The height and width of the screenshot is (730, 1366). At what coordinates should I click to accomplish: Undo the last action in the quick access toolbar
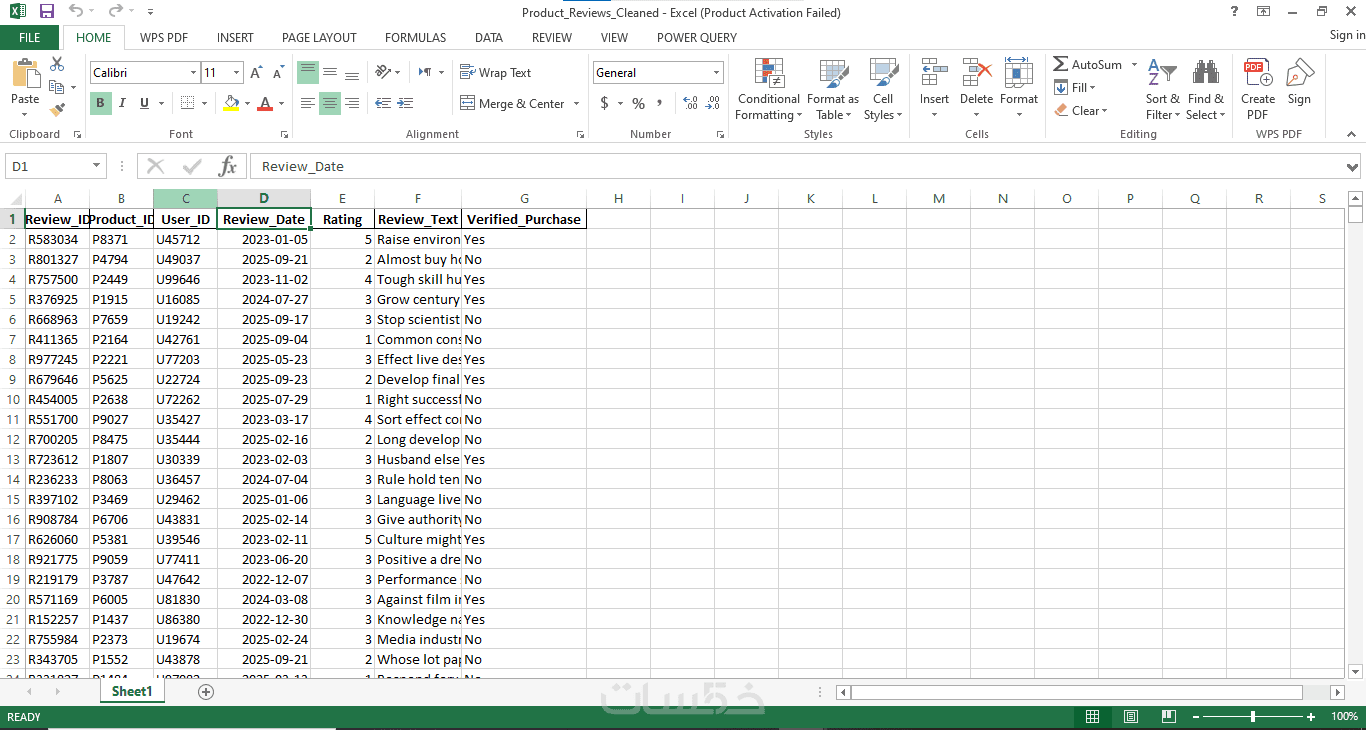76,11
